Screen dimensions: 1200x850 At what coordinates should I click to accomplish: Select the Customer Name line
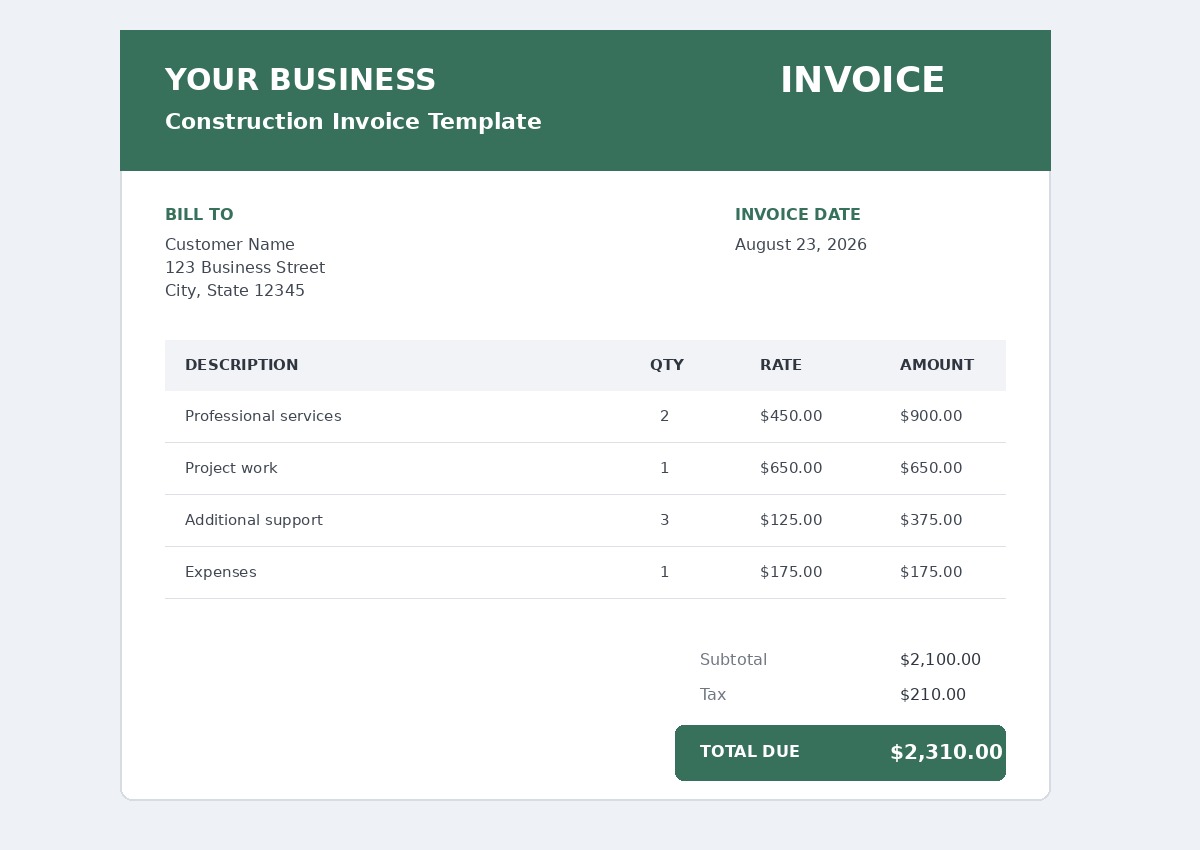tap(230, 245)
